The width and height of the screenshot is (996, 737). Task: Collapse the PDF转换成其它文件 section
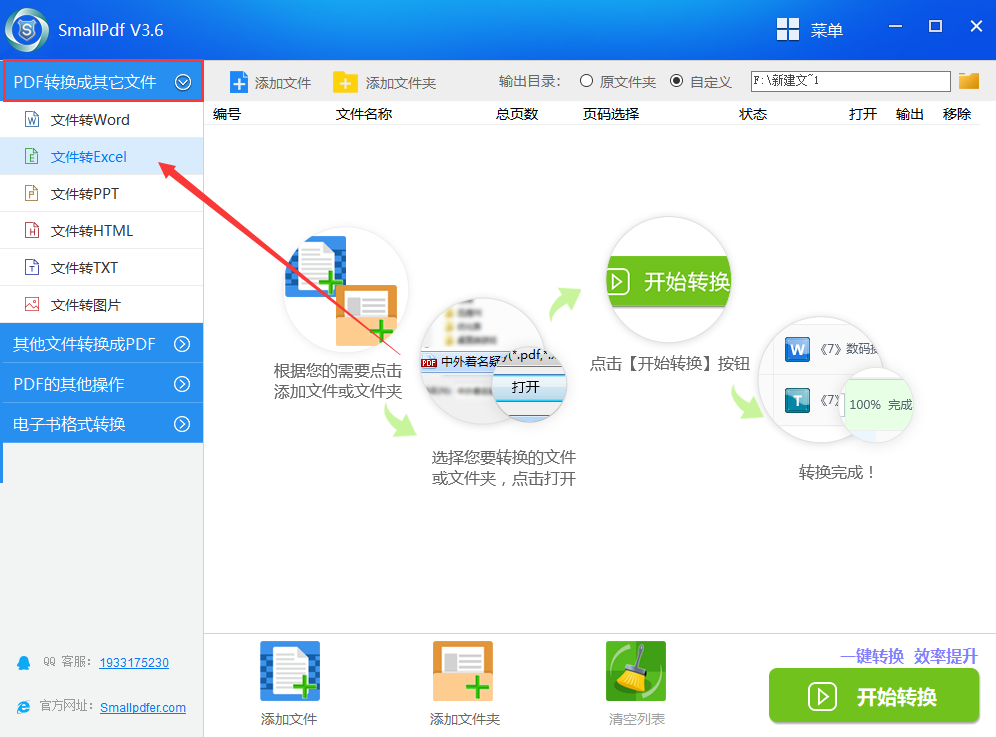[183, 82]
